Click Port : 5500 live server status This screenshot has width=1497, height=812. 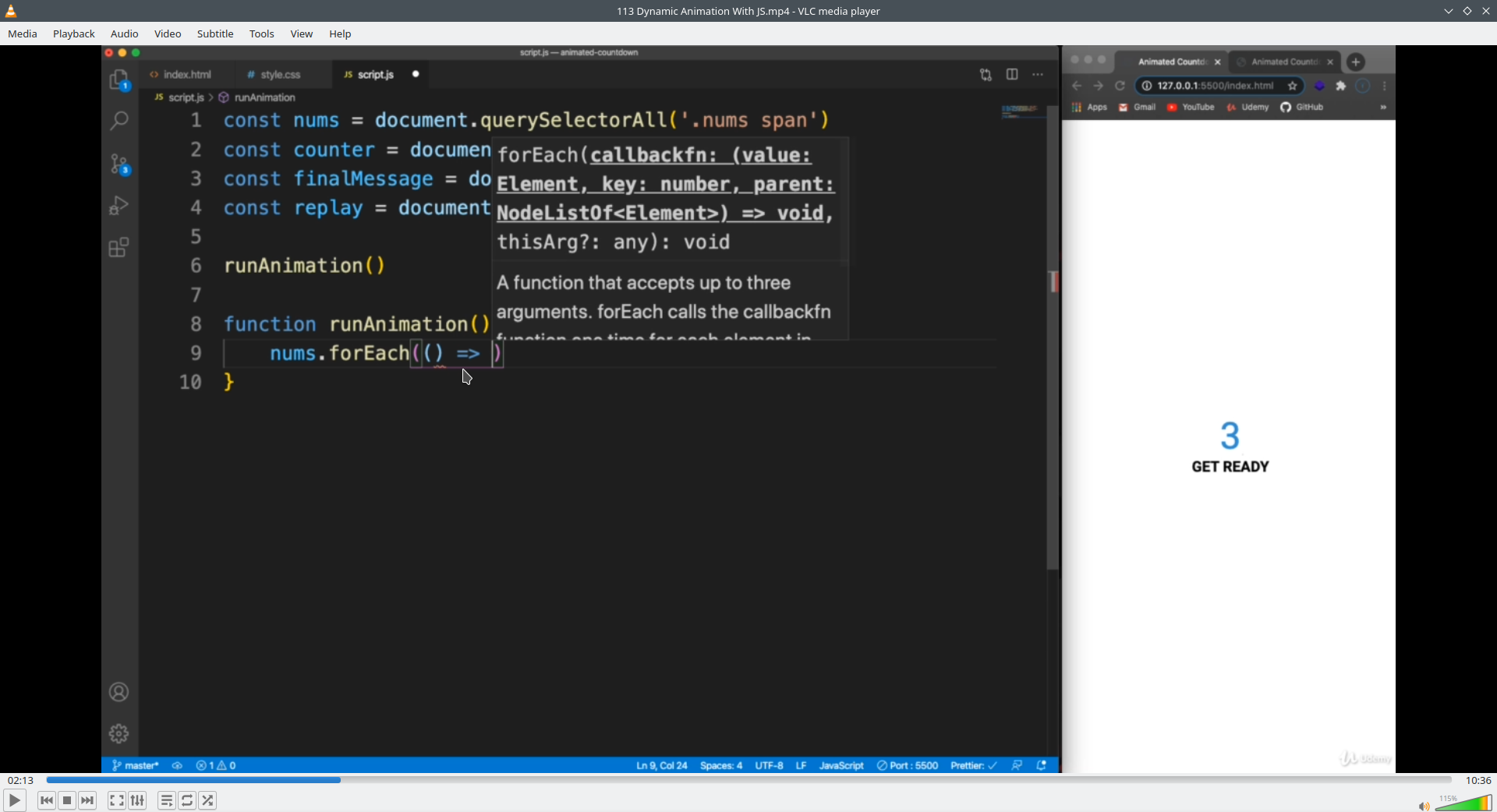tap(908, 765)
